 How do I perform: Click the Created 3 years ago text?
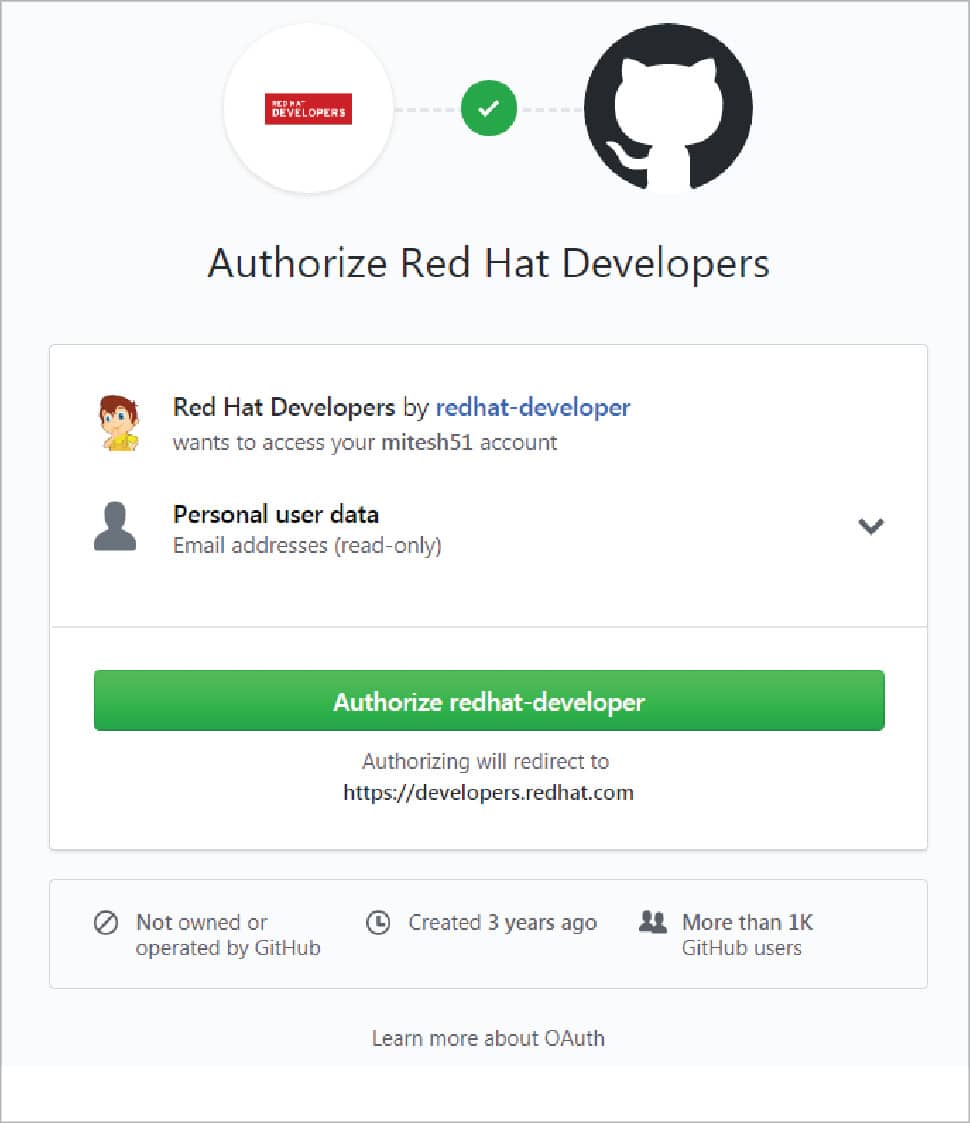click(502, 923)
